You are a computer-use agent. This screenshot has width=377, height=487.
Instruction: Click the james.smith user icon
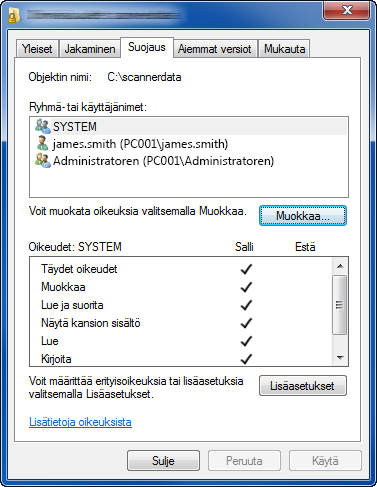tap(43, 143)
